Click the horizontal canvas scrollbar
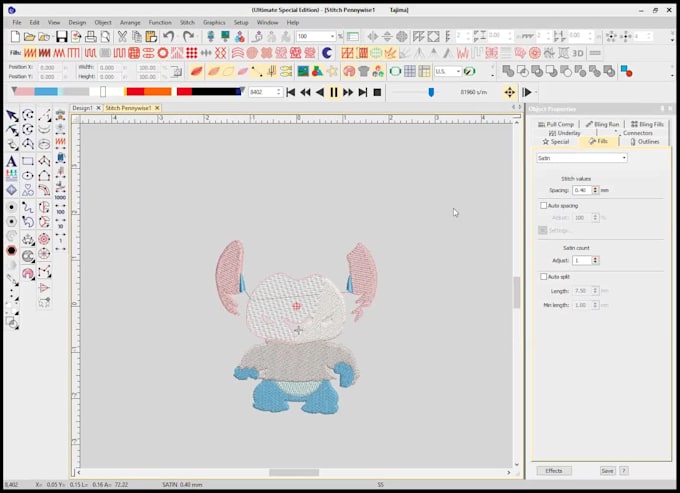 click(x=294, y=472)
